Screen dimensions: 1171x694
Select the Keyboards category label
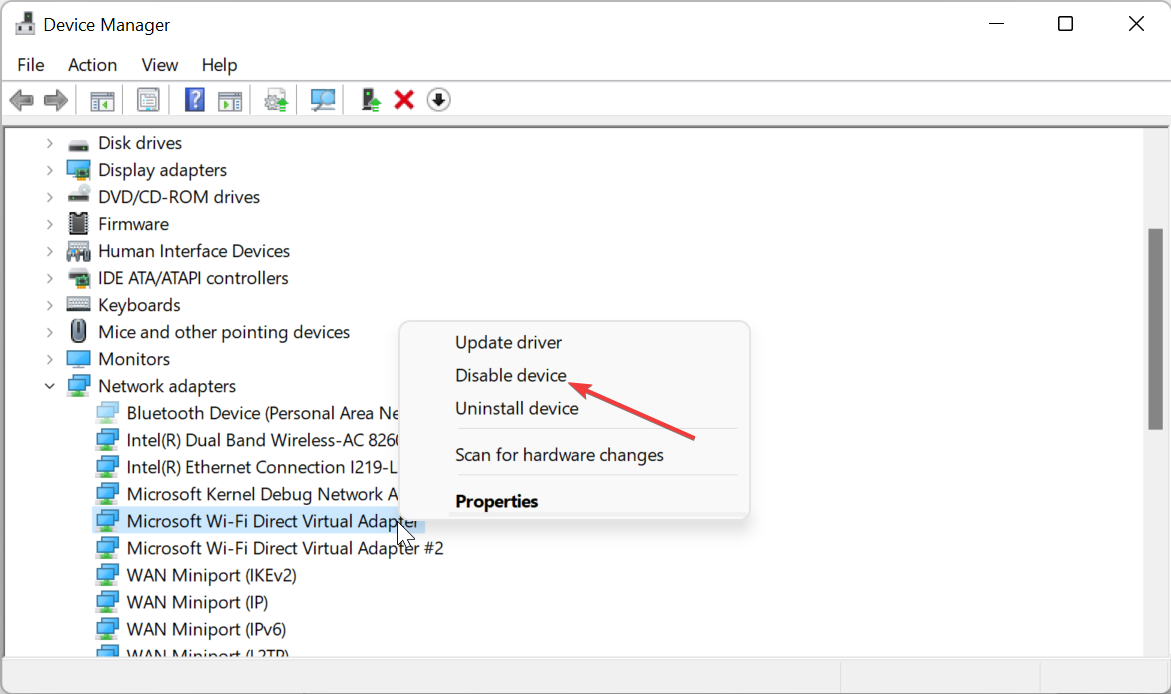(139, 305)
